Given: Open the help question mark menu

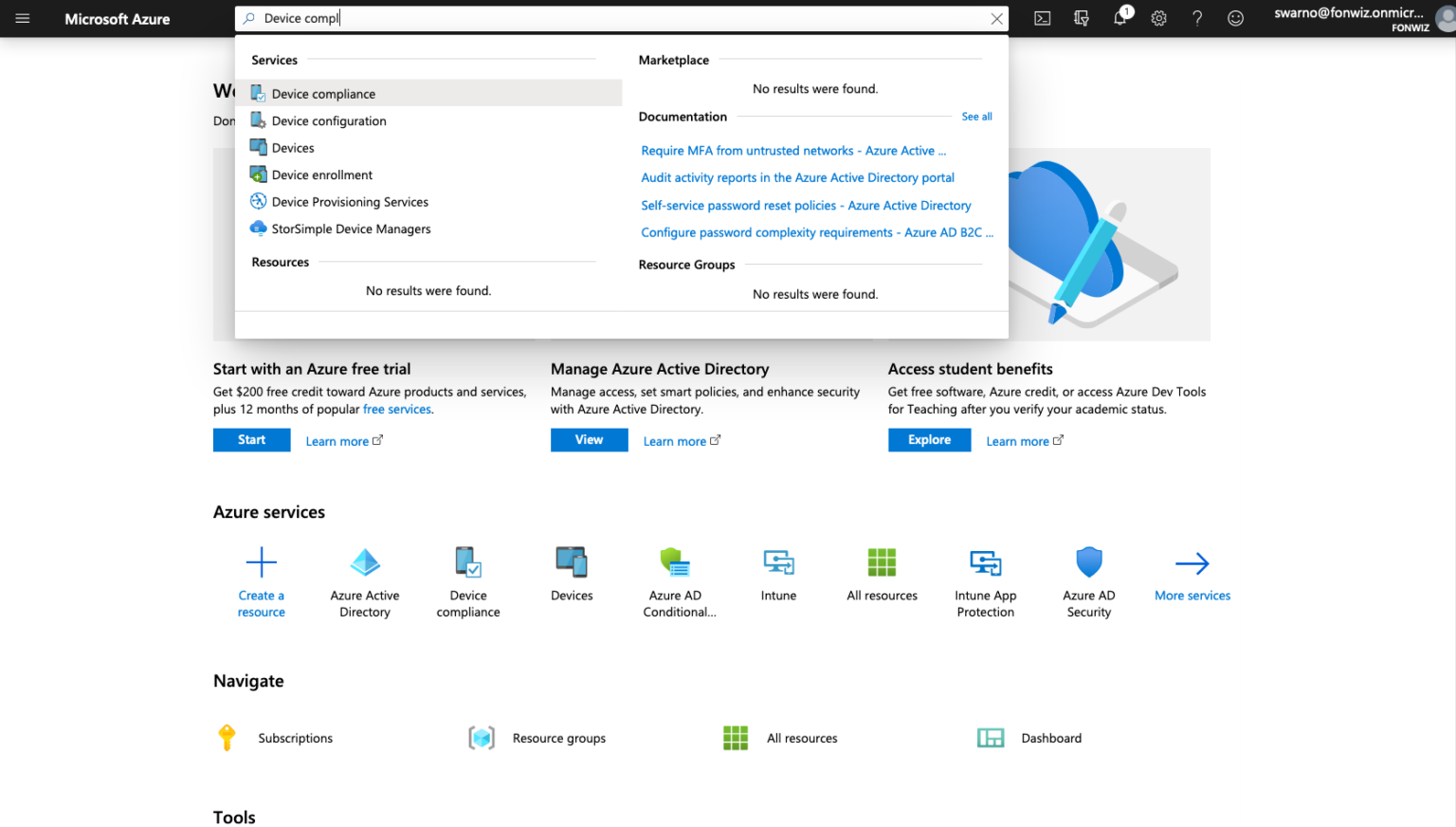Looking at the screenshot, I should click(x=1196, y=18).
